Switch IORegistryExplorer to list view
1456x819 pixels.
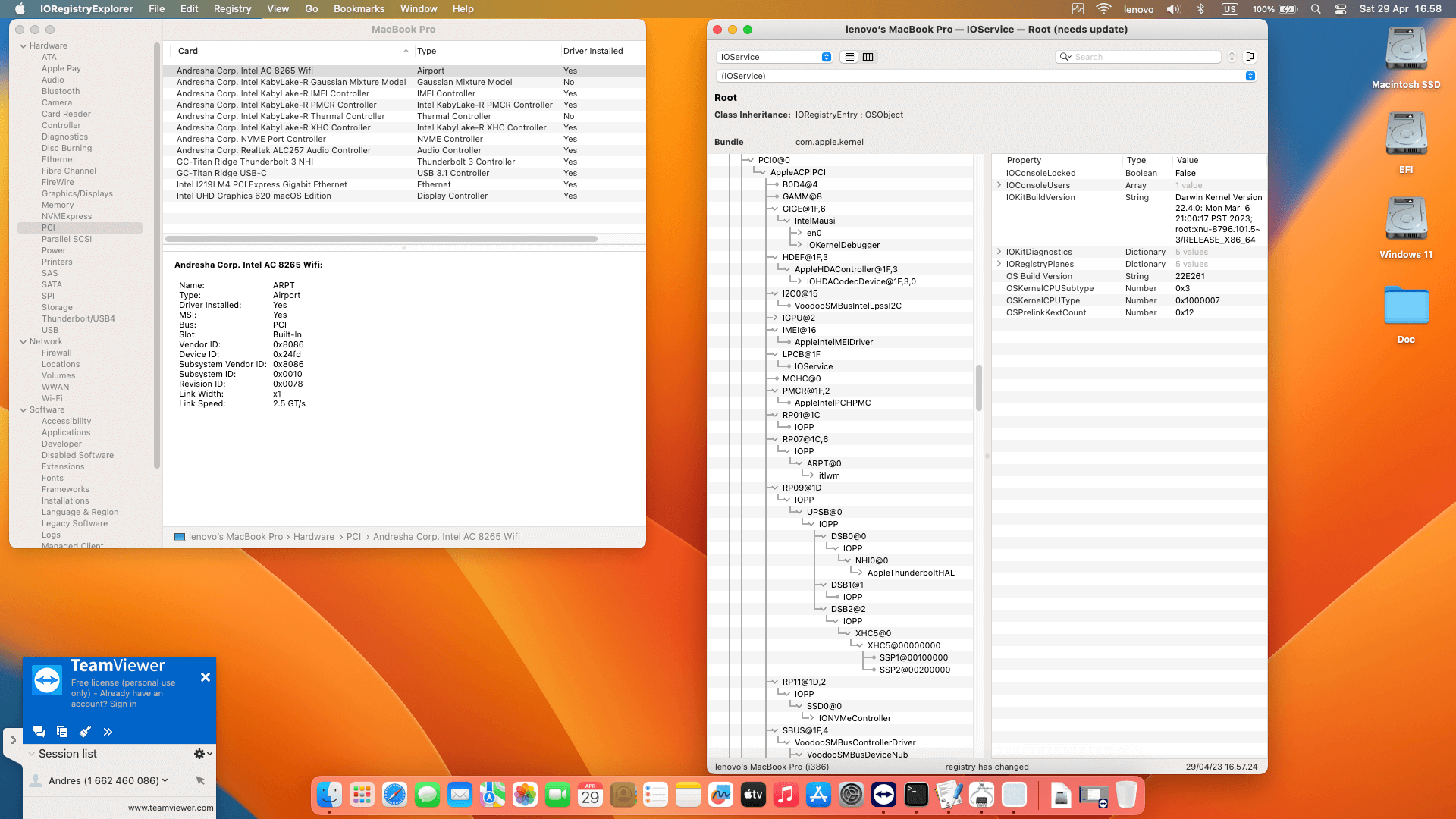point(849,57)
